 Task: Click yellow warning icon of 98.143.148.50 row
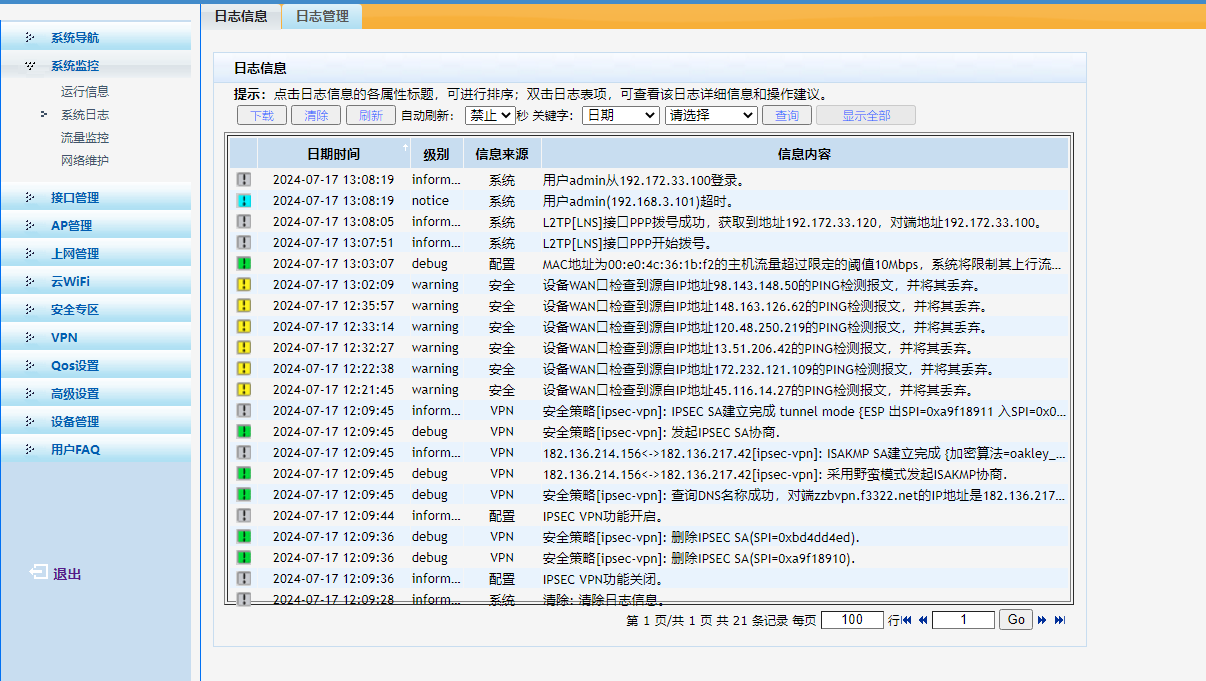tap(244, 285)
